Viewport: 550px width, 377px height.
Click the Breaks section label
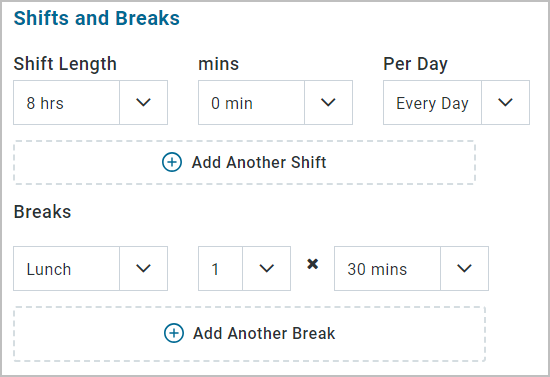(42, 211)
